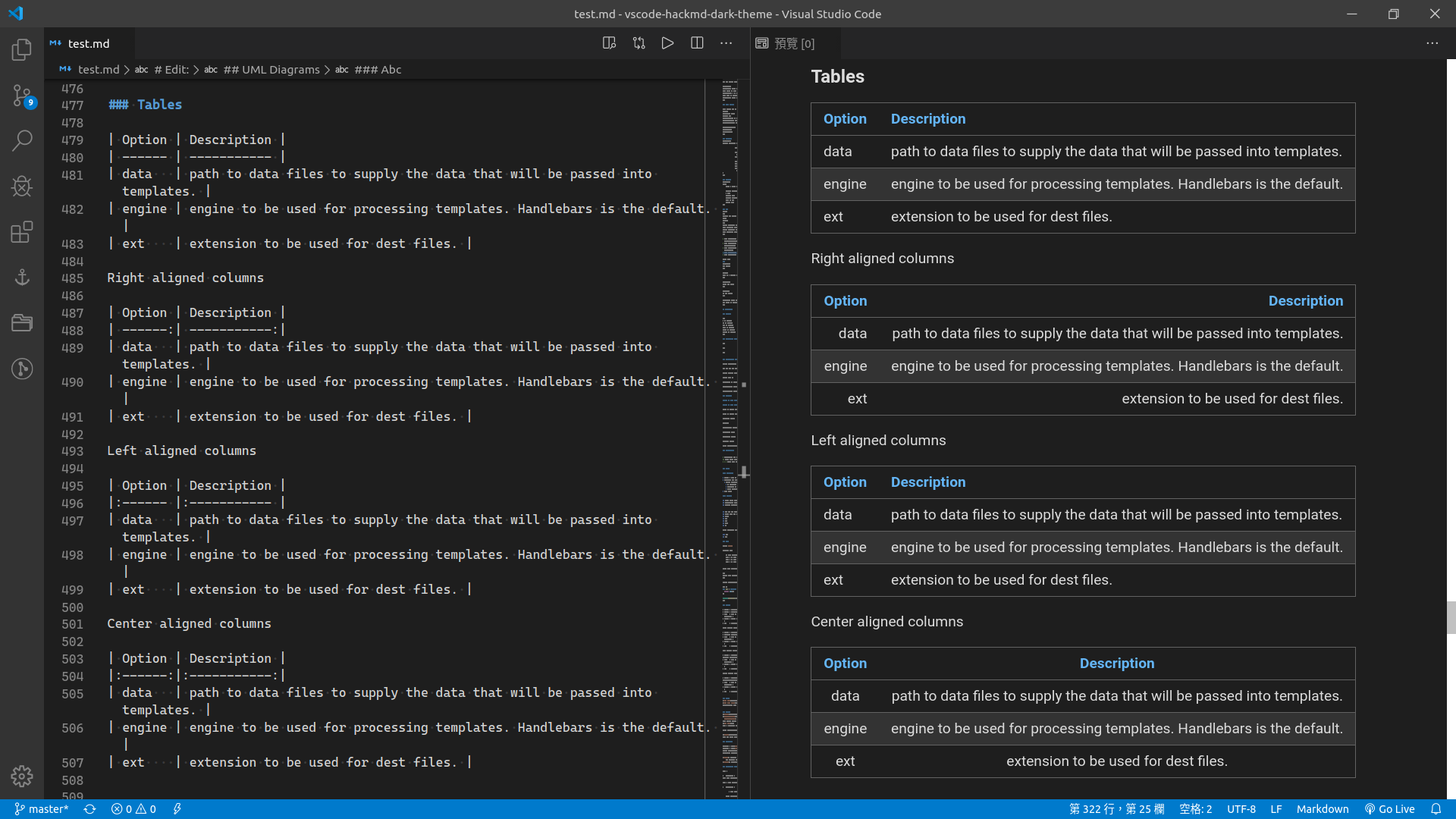Open the Extensions view
The image size is (1456, 819).
pyautogui.click(x=22, y=231)
